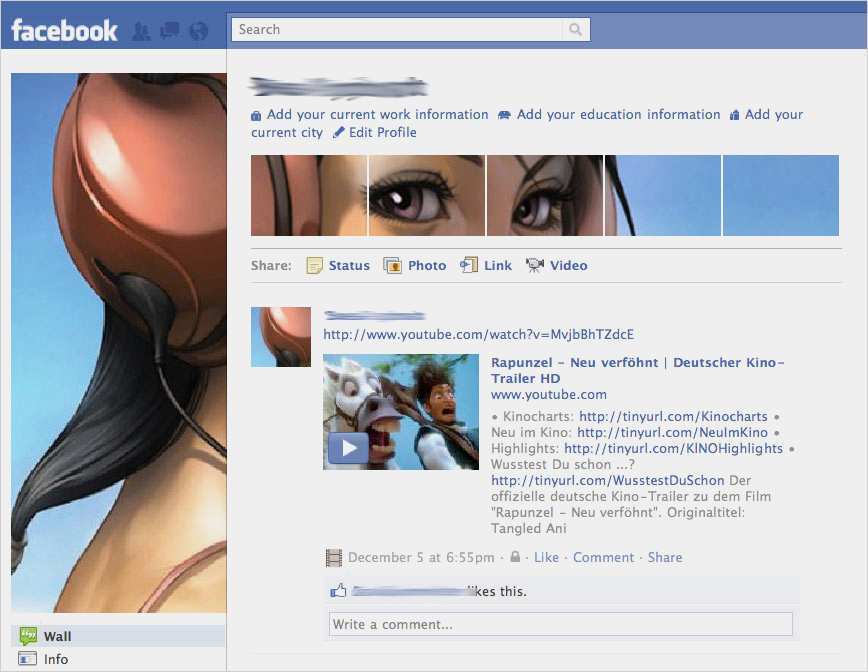The height and width of the screenshot is (672, 868).
Task: Open the www.youtube.com source link
Action: pos(549,395)
